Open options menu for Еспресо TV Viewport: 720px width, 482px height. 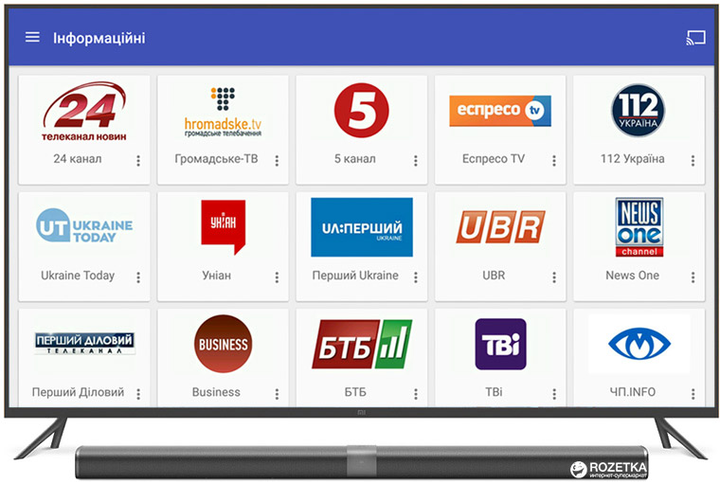(x=554, y=160)
